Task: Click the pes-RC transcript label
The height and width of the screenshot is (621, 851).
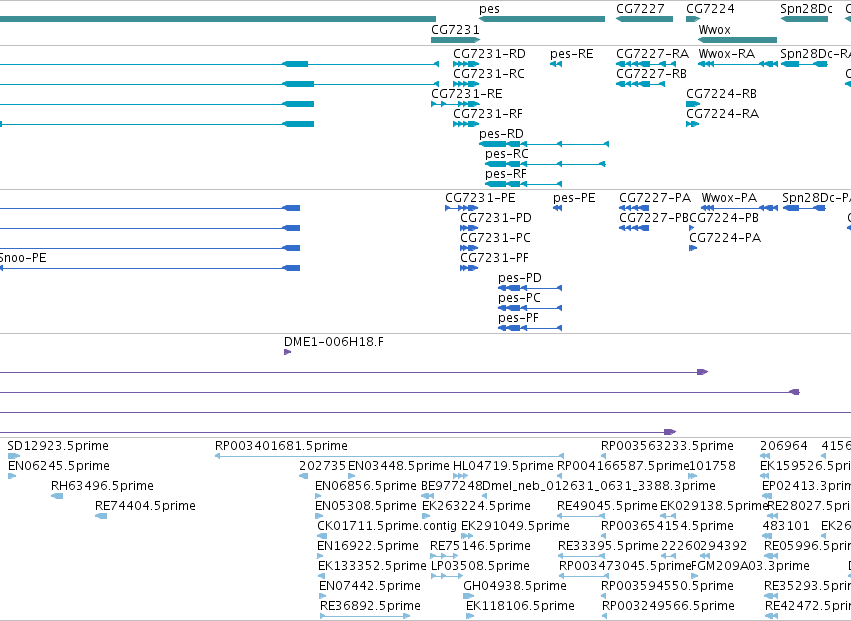Action: pyautogui.click(x=506, y=154)
